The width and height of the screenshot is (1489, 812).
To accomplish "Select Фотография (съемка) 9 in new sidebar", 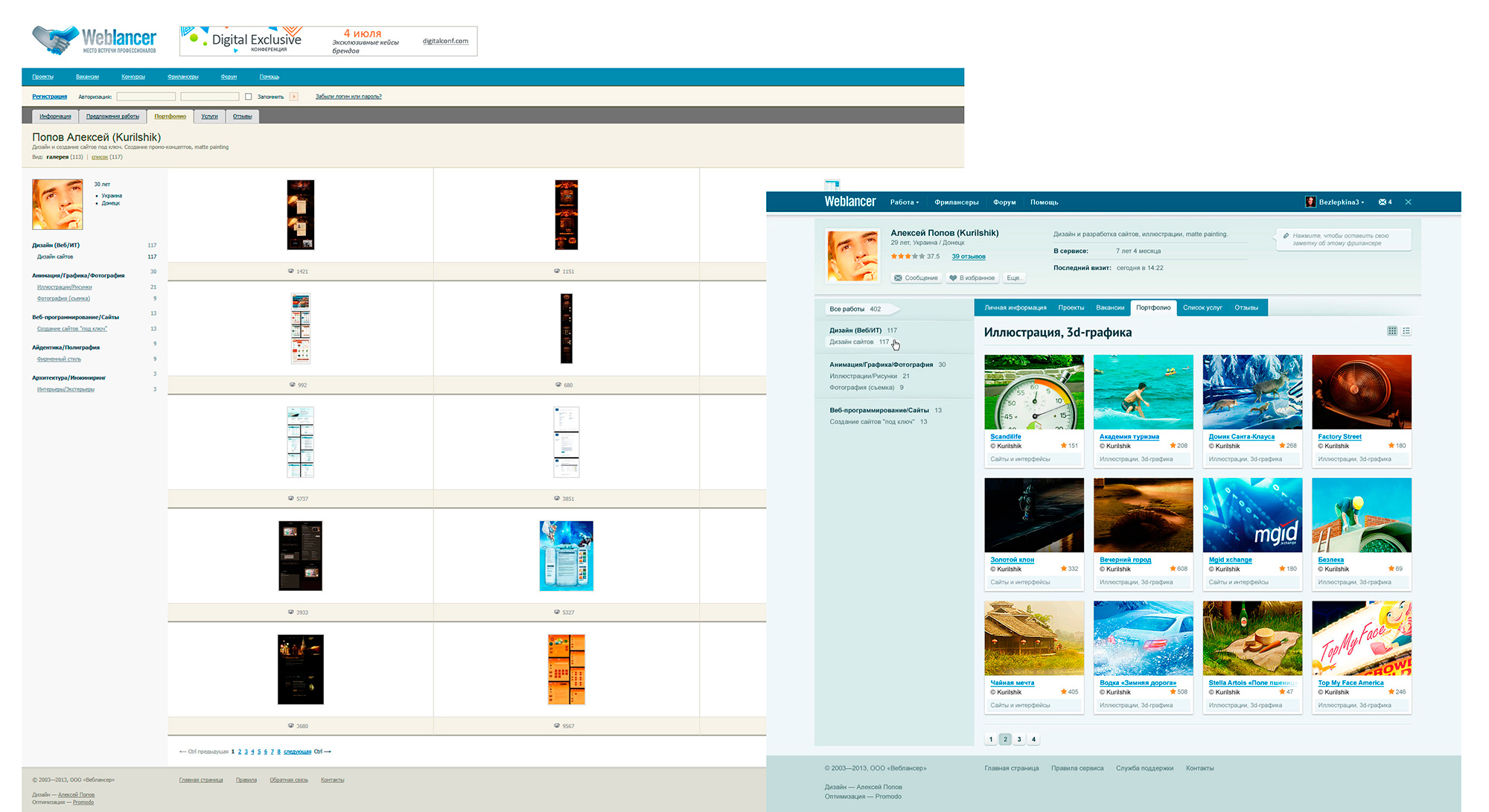I will (x=867, y=387).
